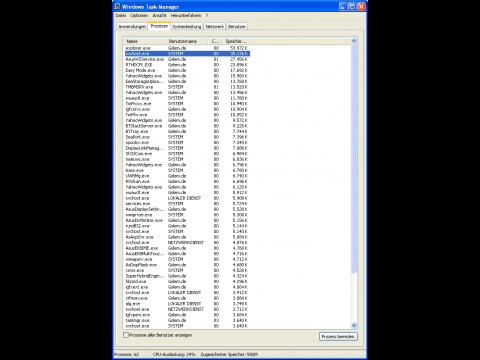Open the ? help menu
This screenshot has height=360, width=480.
206,15
